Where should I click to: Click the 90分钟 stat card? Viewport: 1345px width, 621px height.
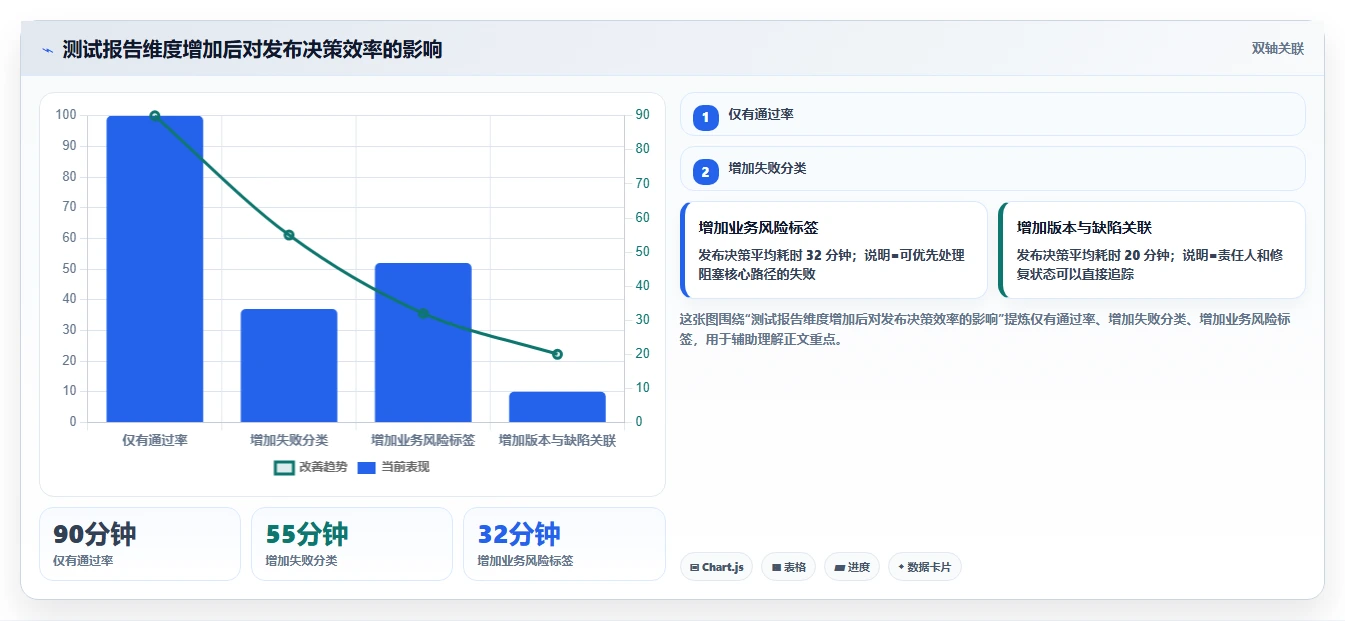(140, 544)
